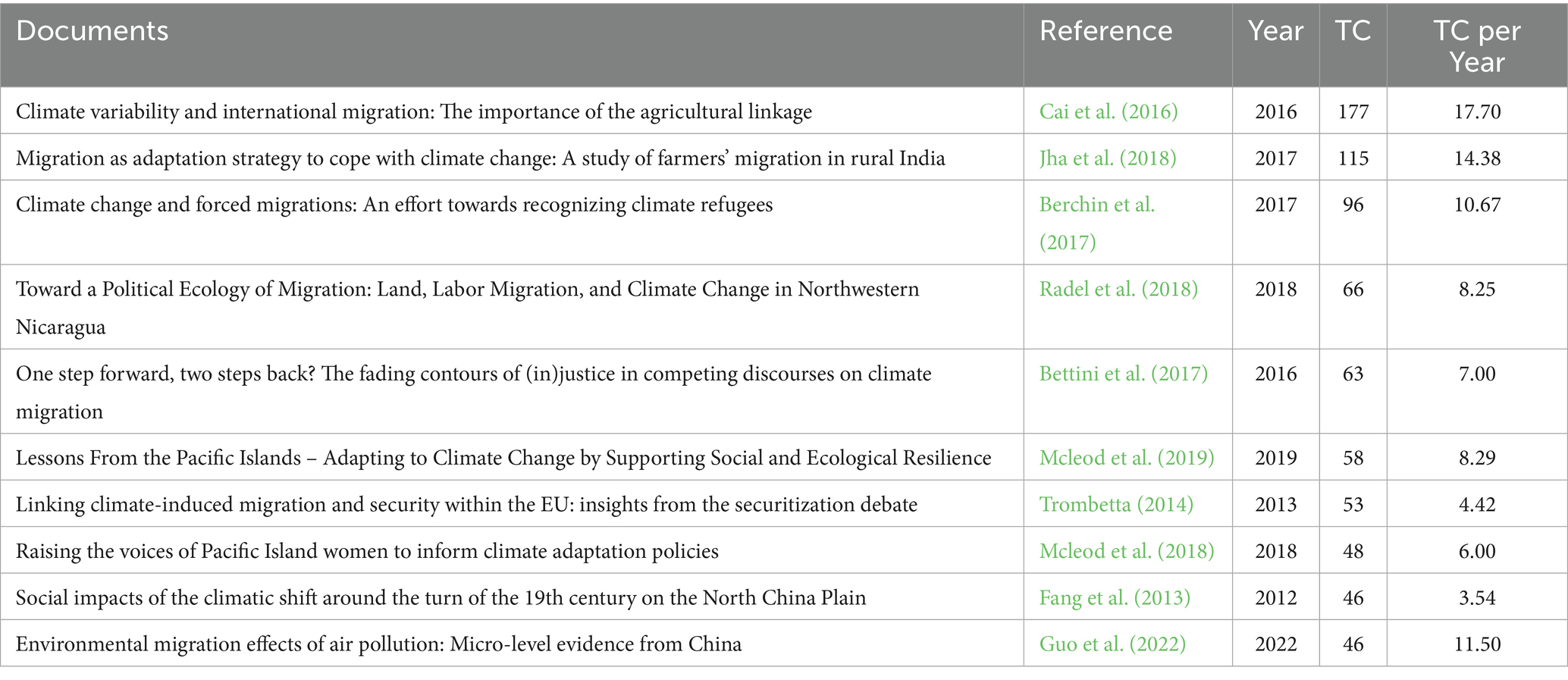Click the TC column header
This screenshot has height=680, width=1568.
coord(1353,31)
